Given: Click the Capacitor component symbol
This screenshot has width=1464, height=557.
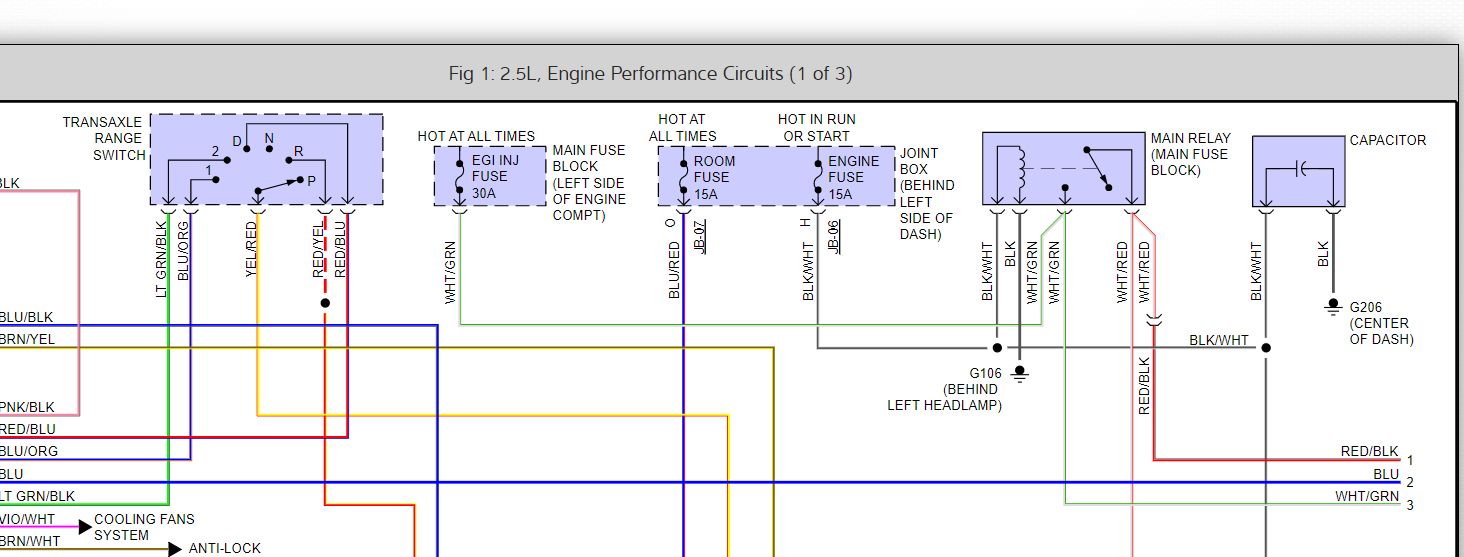Looking at the screenshot, I should 1299,170.
